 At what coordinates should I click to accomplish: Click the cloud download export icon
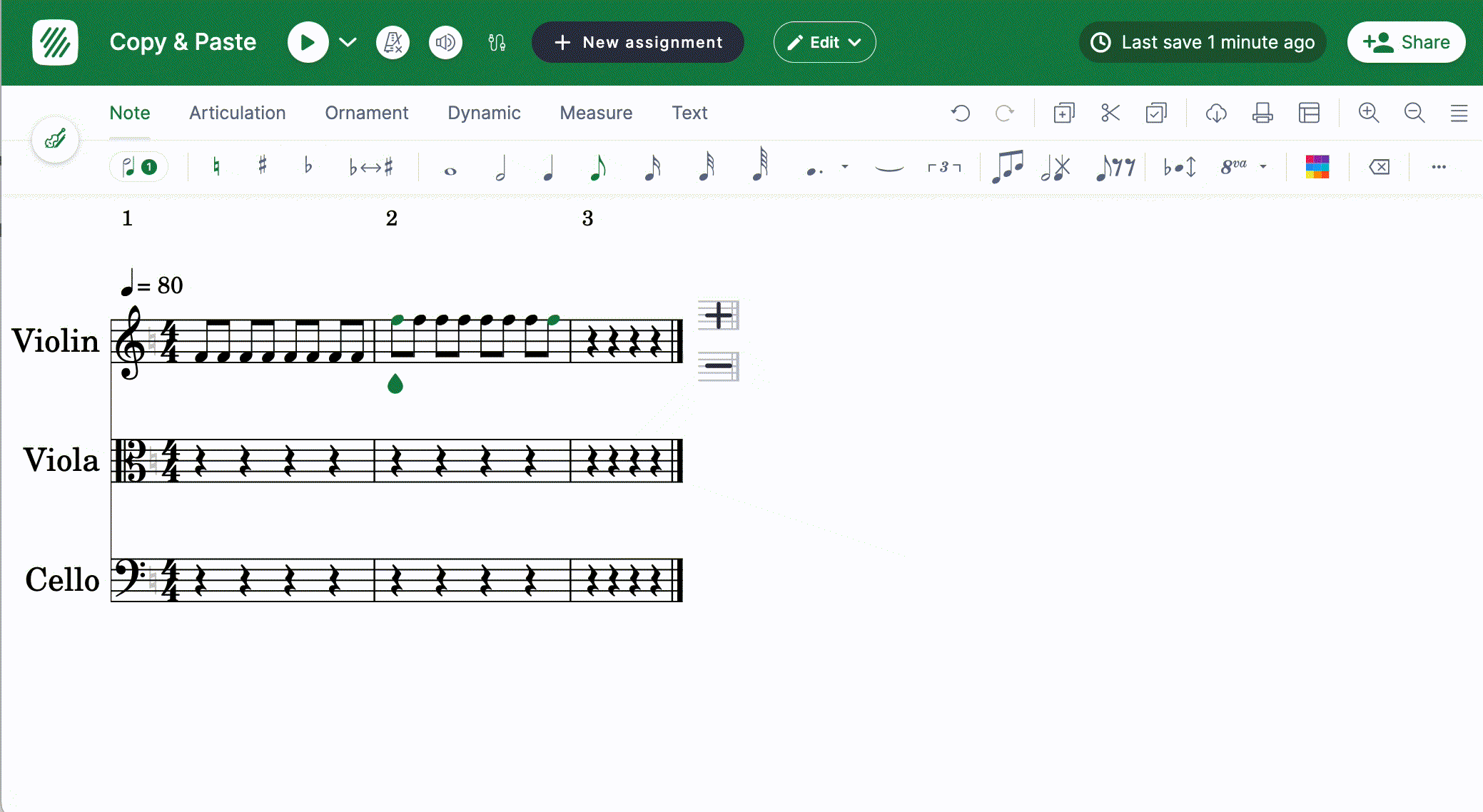tap(1216, 113)
